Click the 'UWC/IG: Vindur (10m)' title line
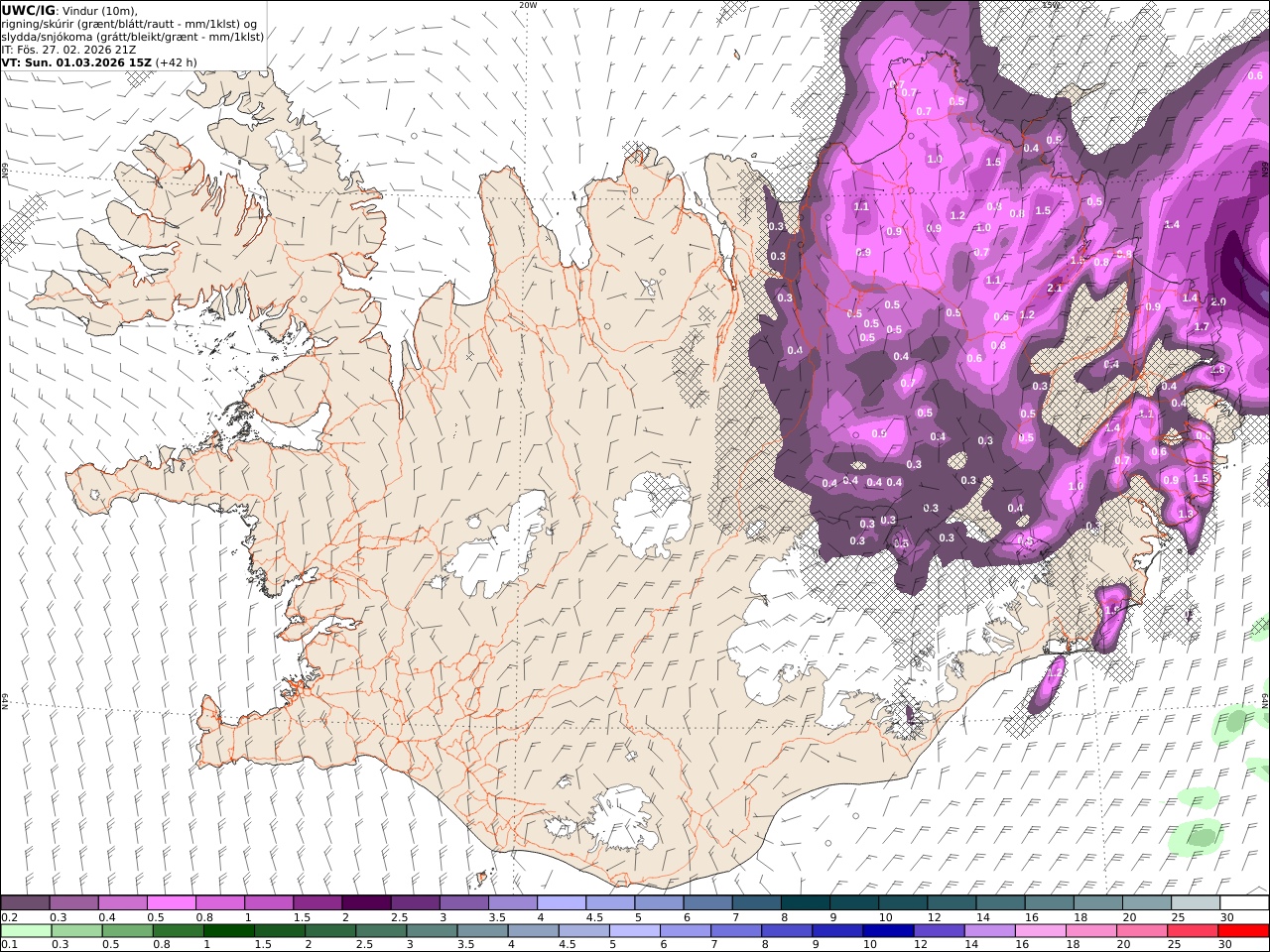Viewport: 1270px width, 952px height. tap(69, 10)
